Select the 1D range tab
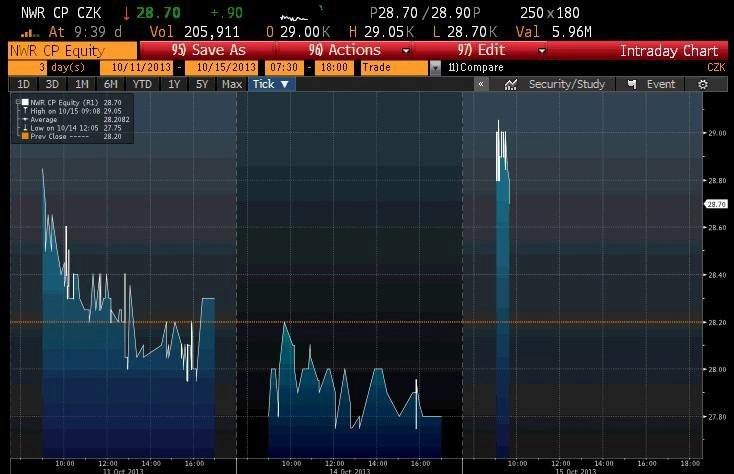Viewport: 734px width, 474px height. [23, 84]
